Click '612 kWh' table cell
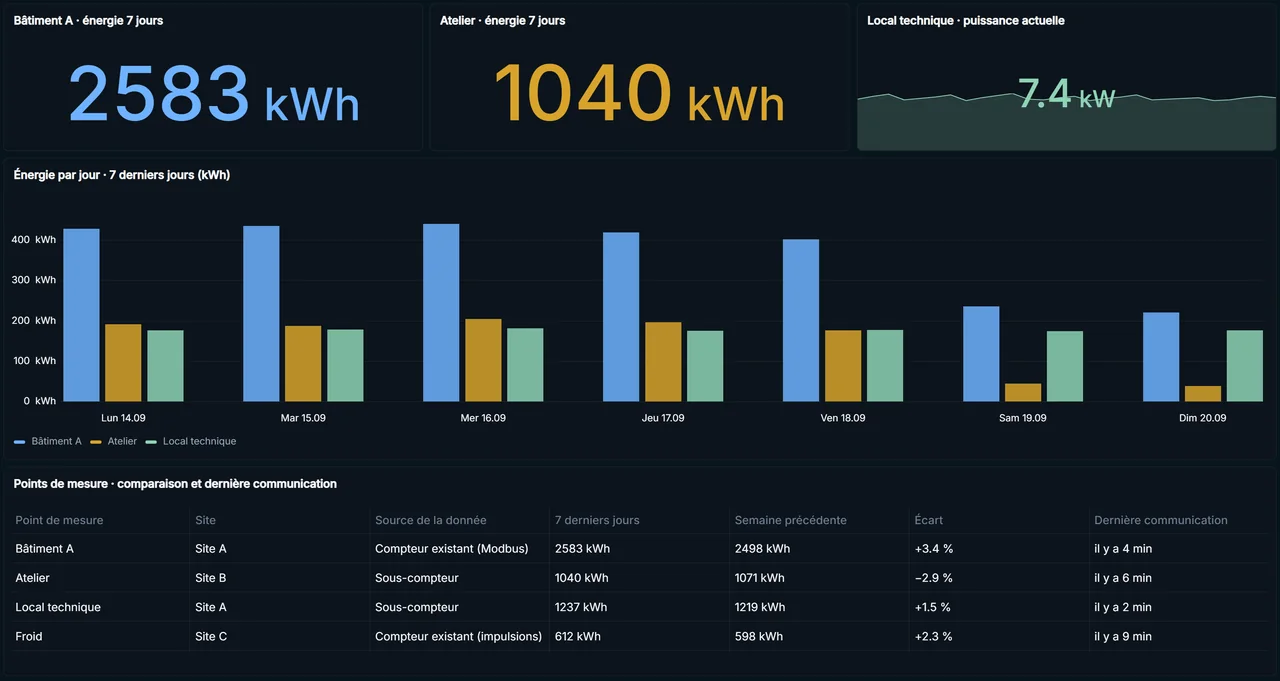Image resolution: width=1280 pixels, height=681 pixels. tap(578, 636)
